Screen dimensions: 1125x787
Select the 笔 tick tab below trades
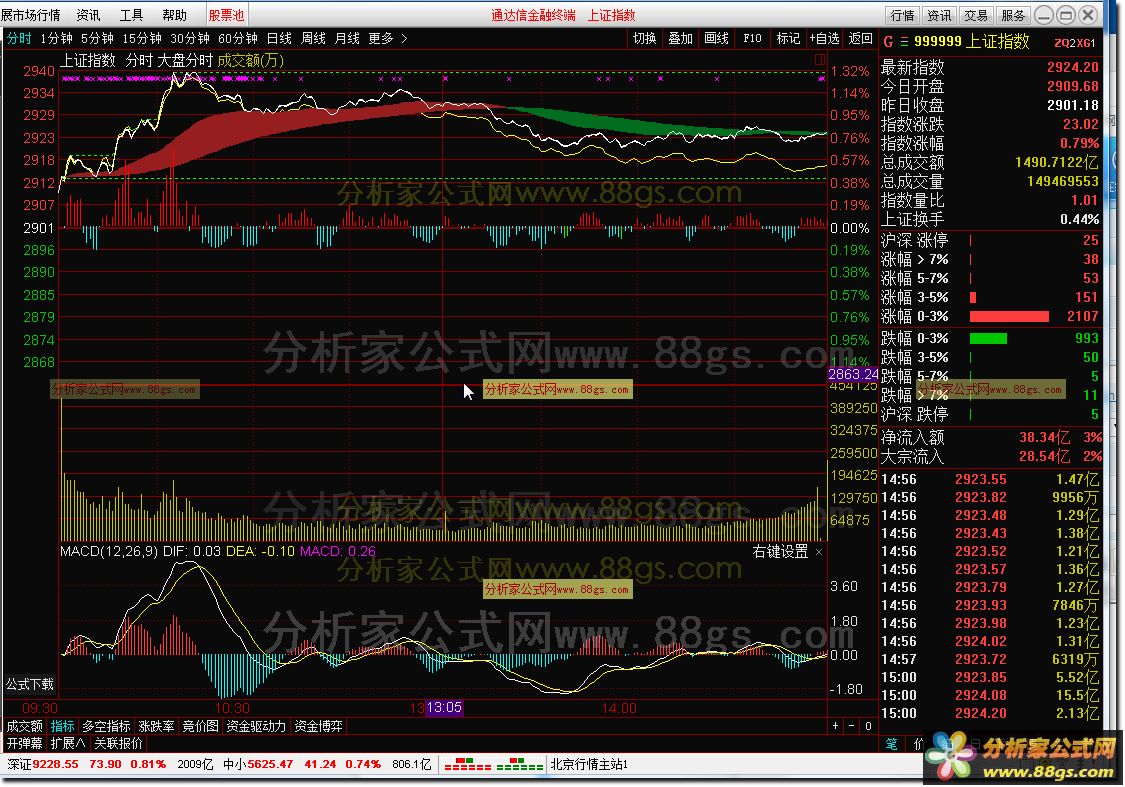pos(891,744)
